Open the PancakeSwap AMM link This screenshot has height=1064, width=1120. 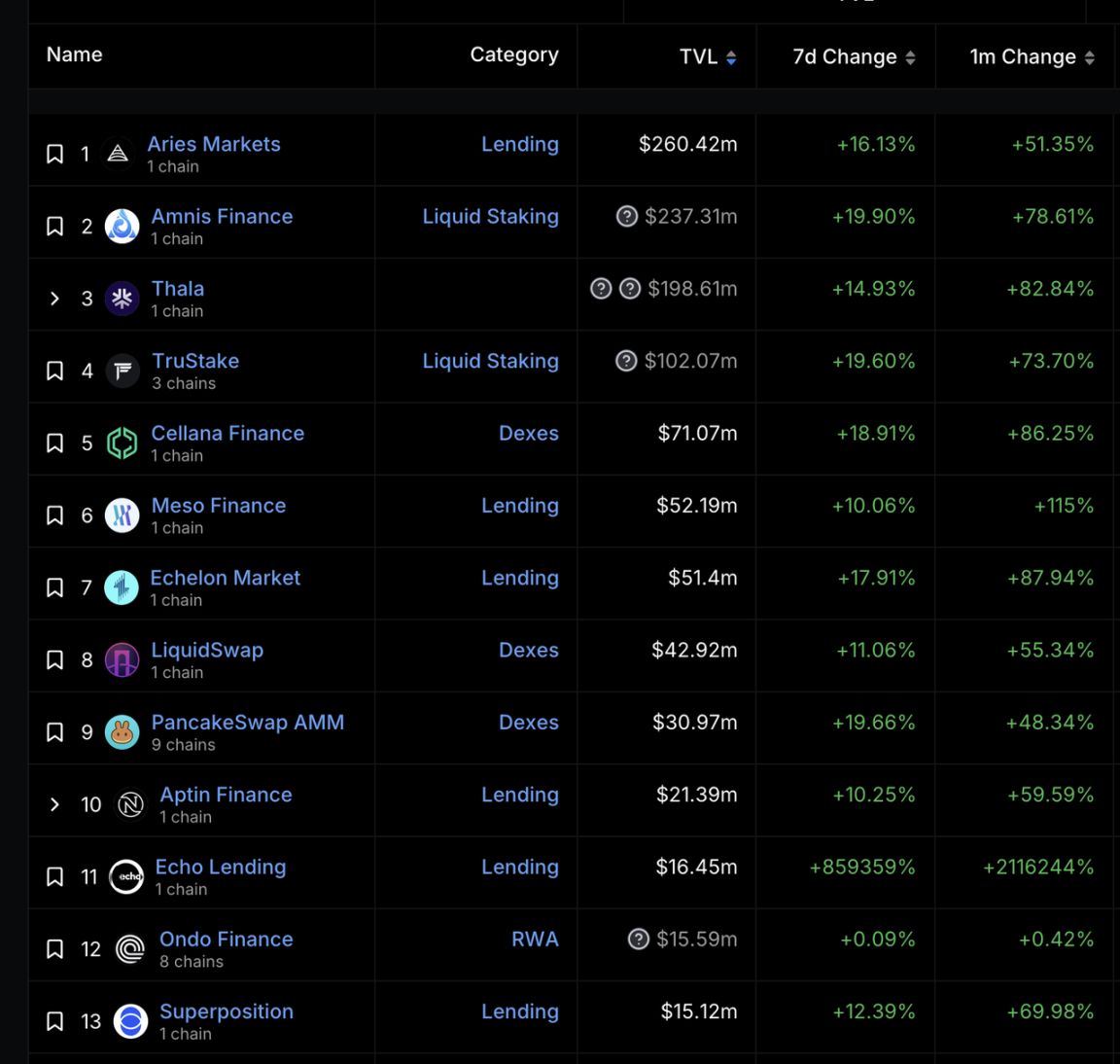tap(248, 722)
